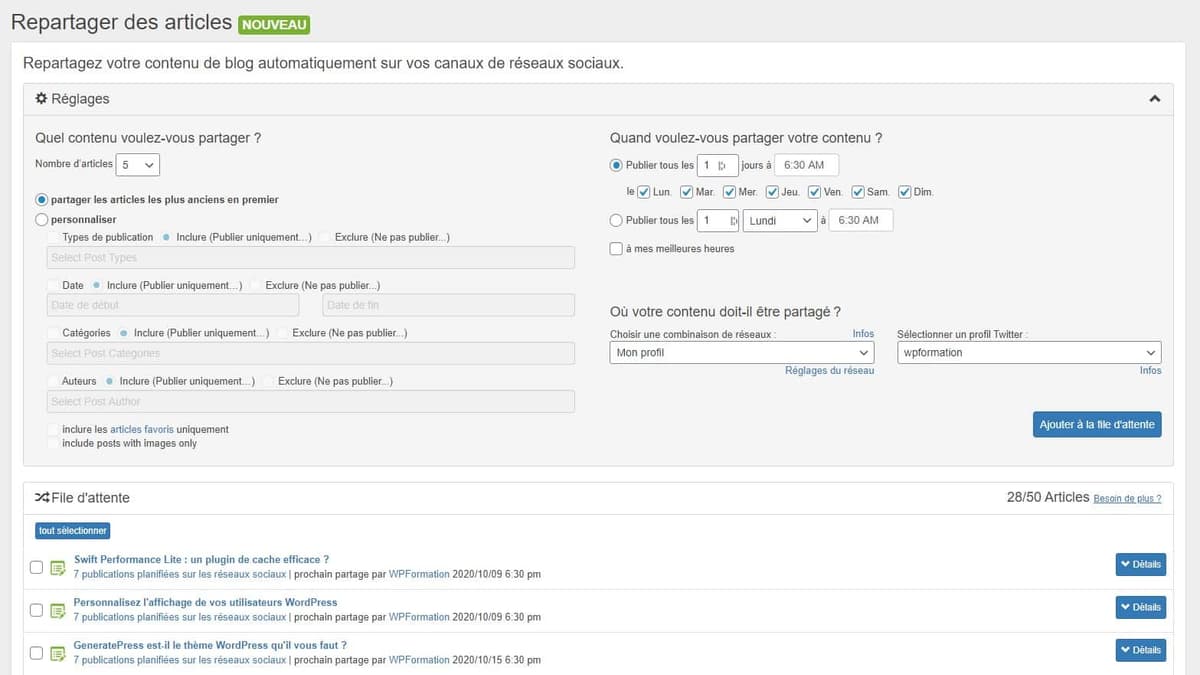Open the Nombre d'articles dropdown
1200x675 pixels.
click(x=137, y=163)
